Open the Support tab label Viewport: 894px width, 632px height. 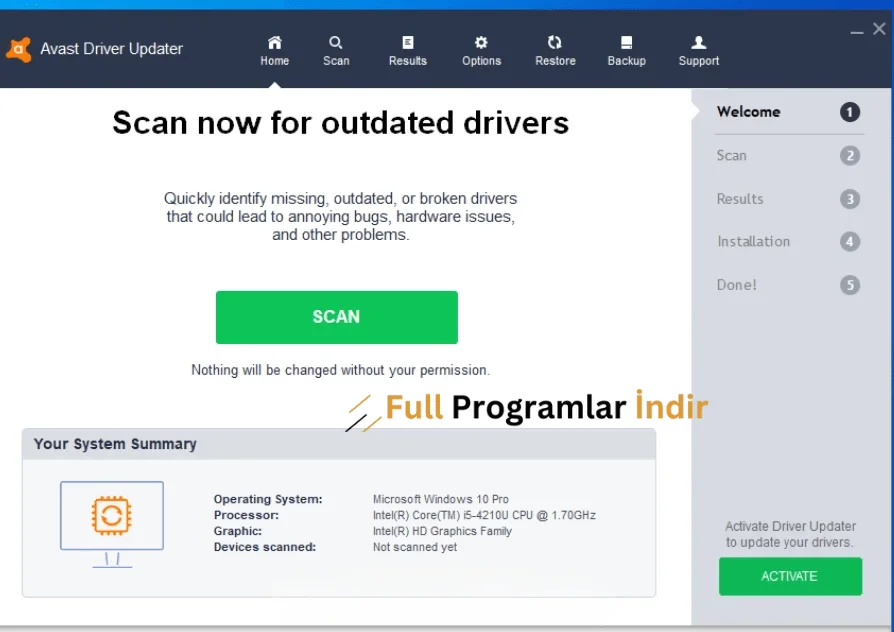(698, 60)
